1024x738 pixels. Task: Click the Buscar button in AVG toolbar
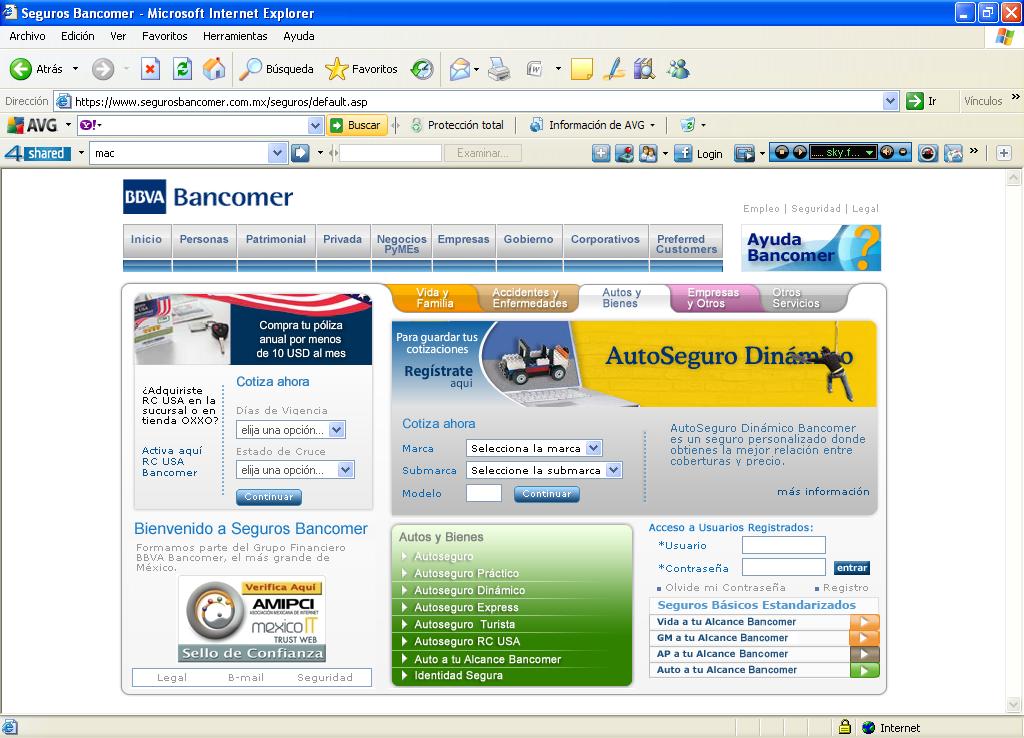[x=356, y=125]
